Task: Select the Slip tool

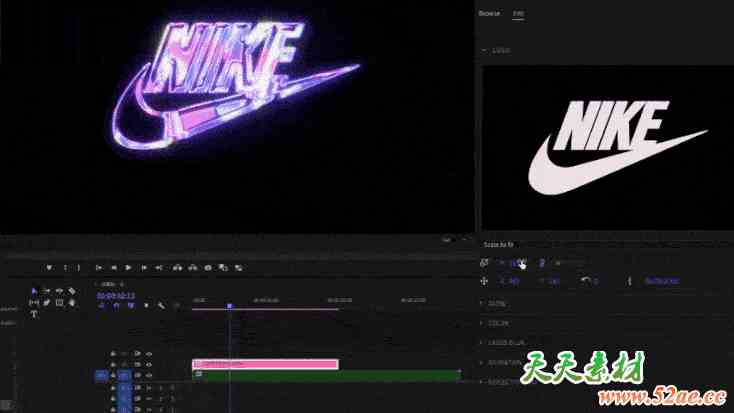Action: 34,303
